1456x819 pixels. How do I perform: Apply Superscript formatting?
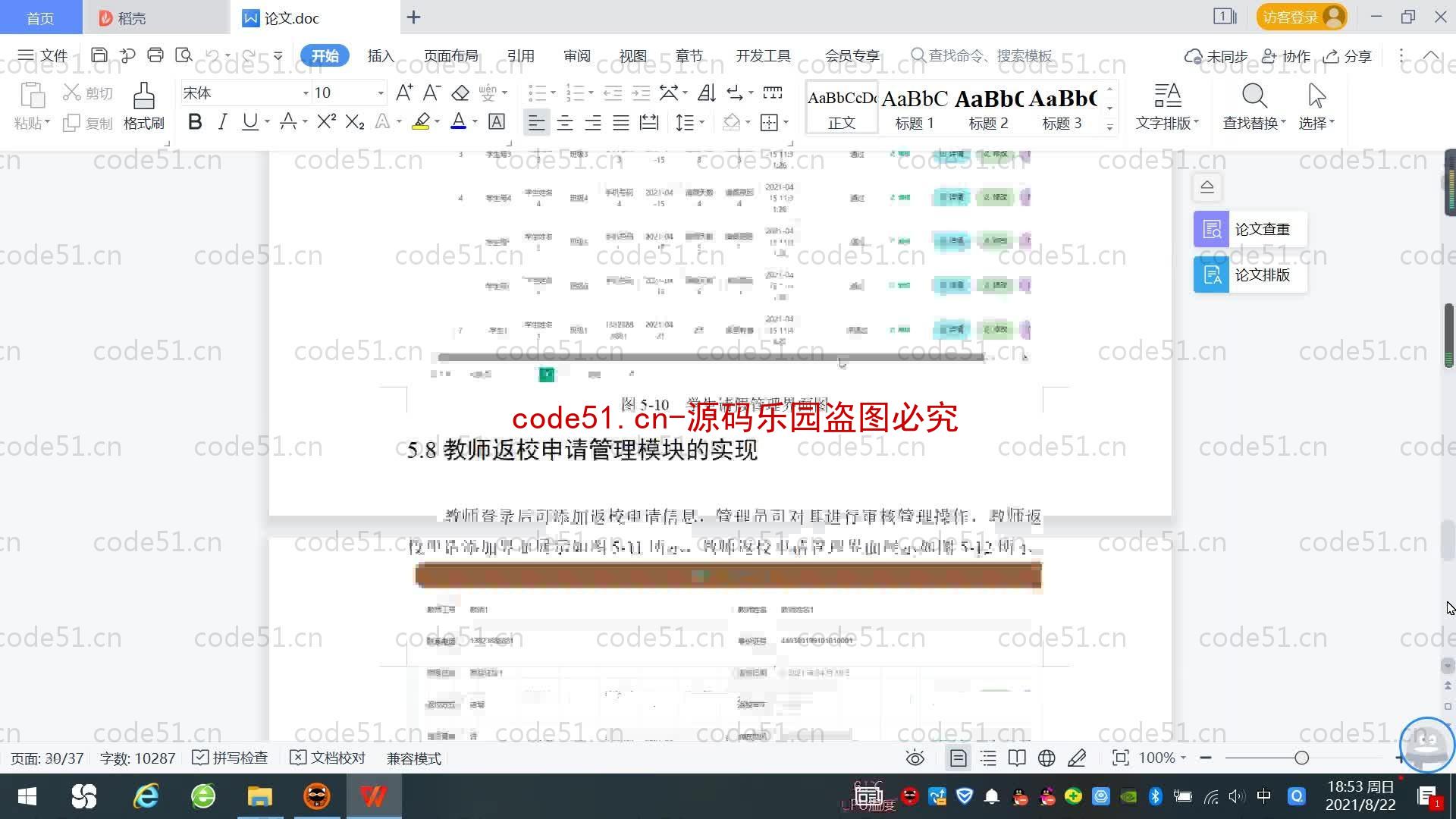pos(326,122)
